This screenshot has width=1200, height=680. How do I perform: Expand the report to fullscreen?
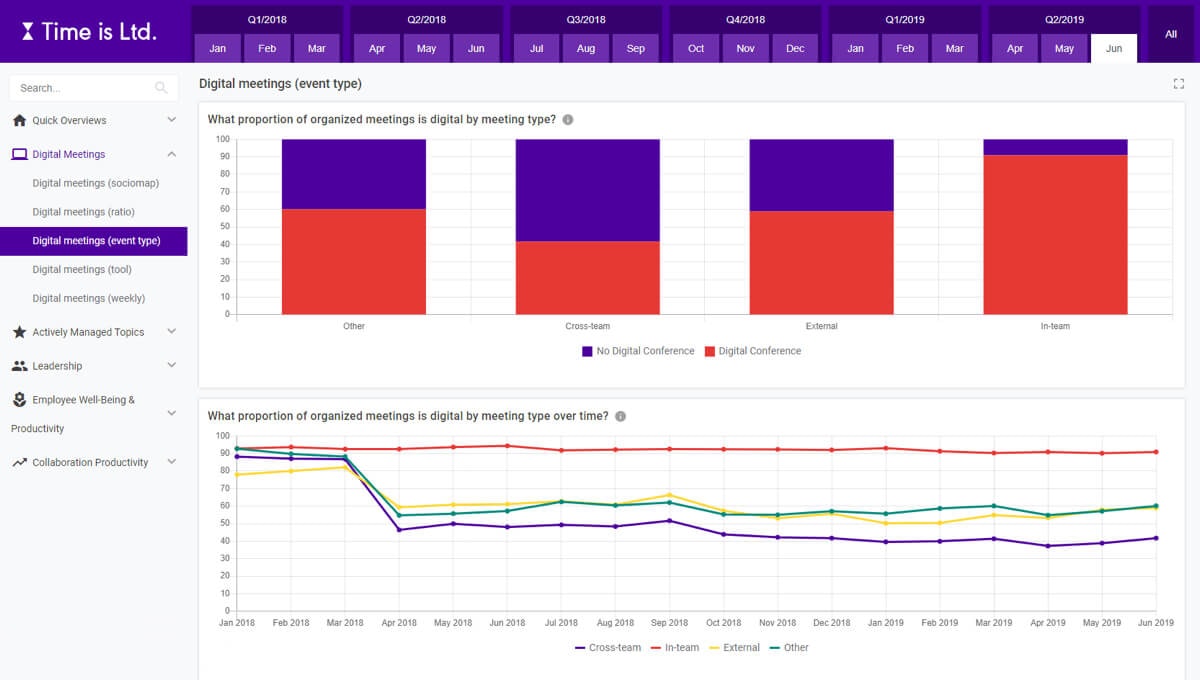[1178, 84]
